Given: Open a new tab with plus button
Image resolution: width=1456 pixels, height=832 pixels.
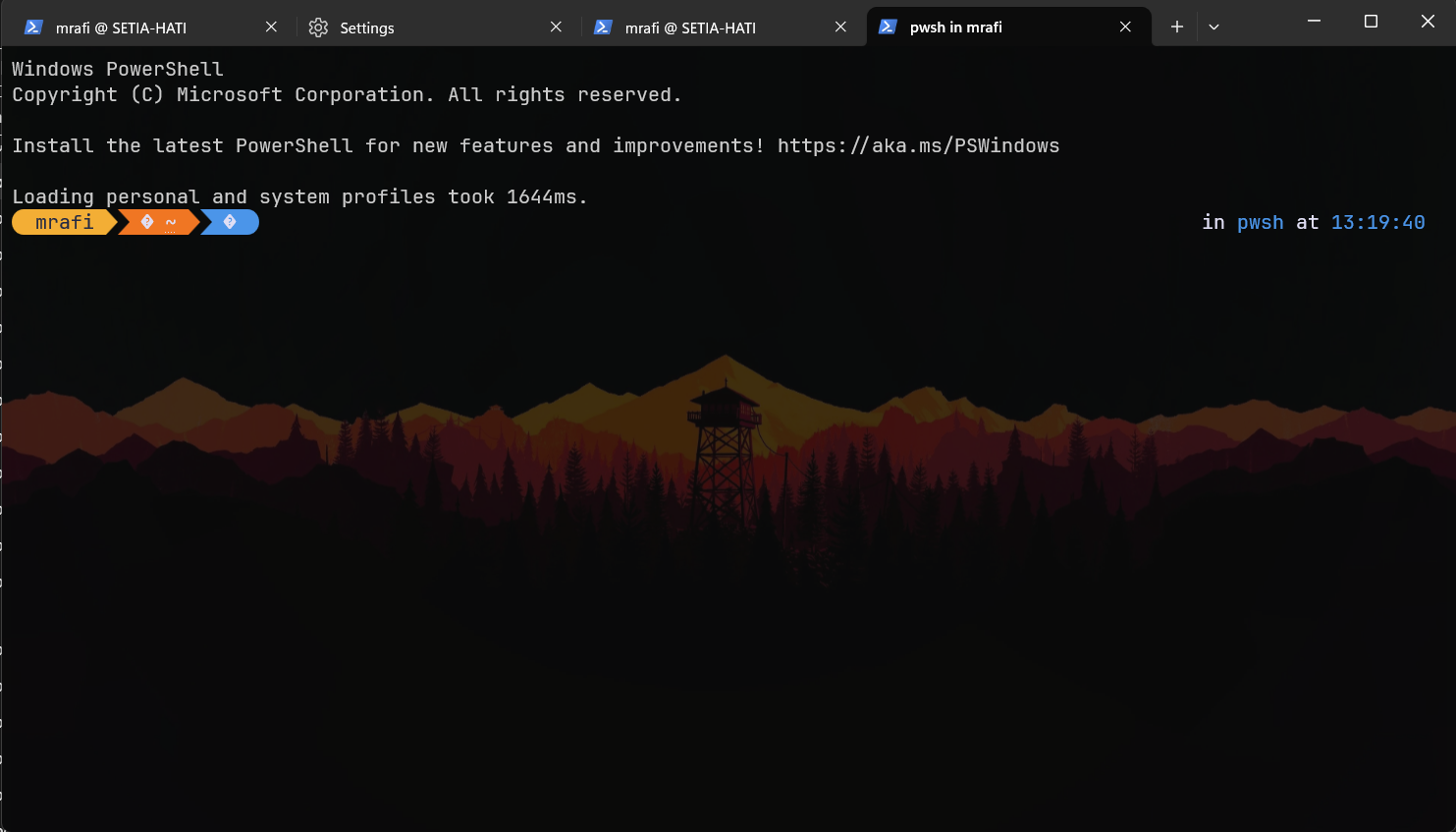Looking at the screenshot, I should click(1176, 28).
